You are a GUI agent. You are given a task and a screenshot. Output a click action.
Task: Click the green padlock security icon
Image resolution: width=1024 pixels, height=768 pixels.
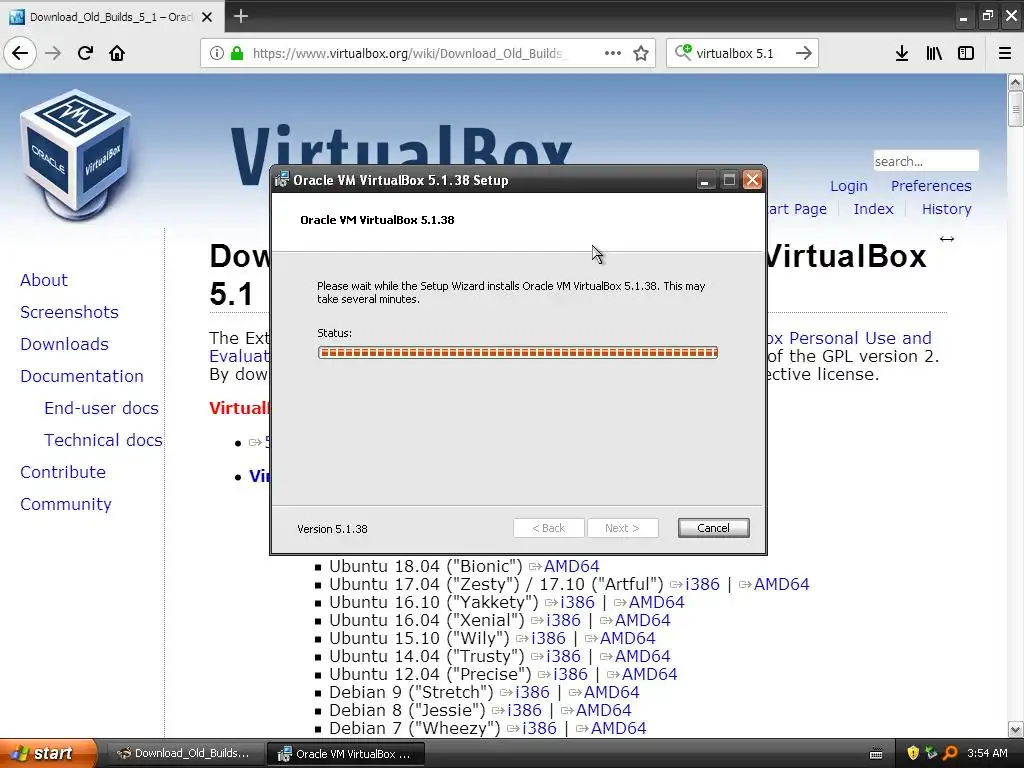[237, 53]
